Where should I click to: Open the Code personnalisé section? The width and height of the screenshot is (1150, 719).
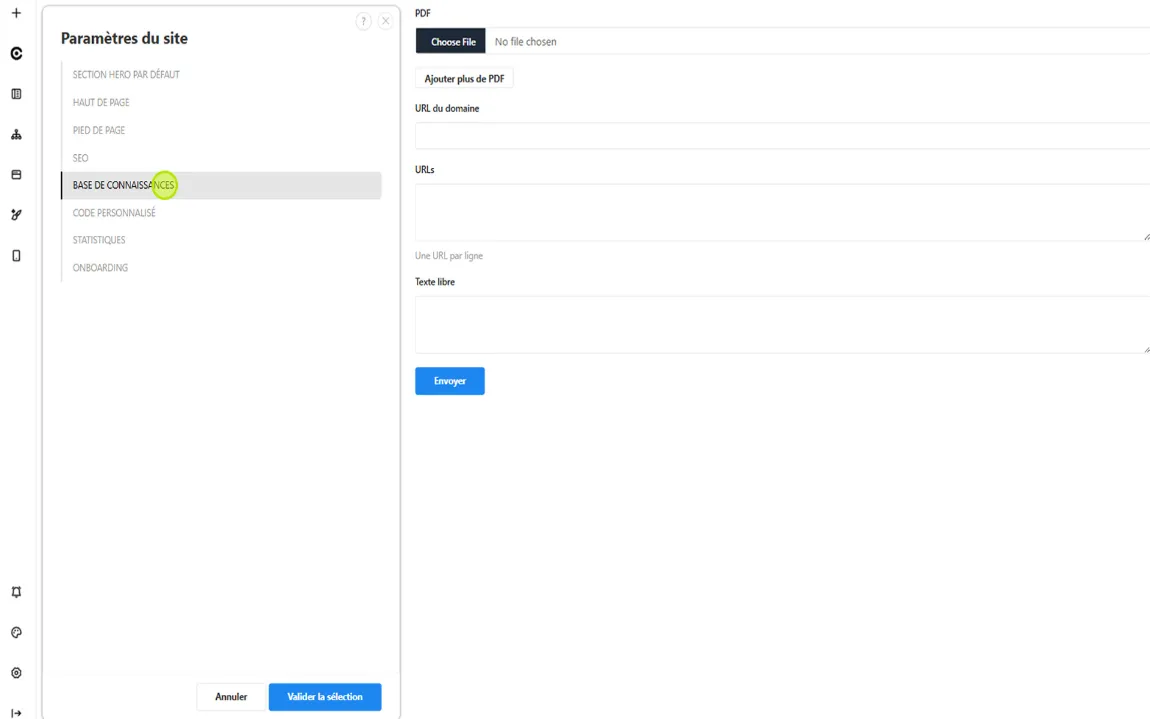114,213
